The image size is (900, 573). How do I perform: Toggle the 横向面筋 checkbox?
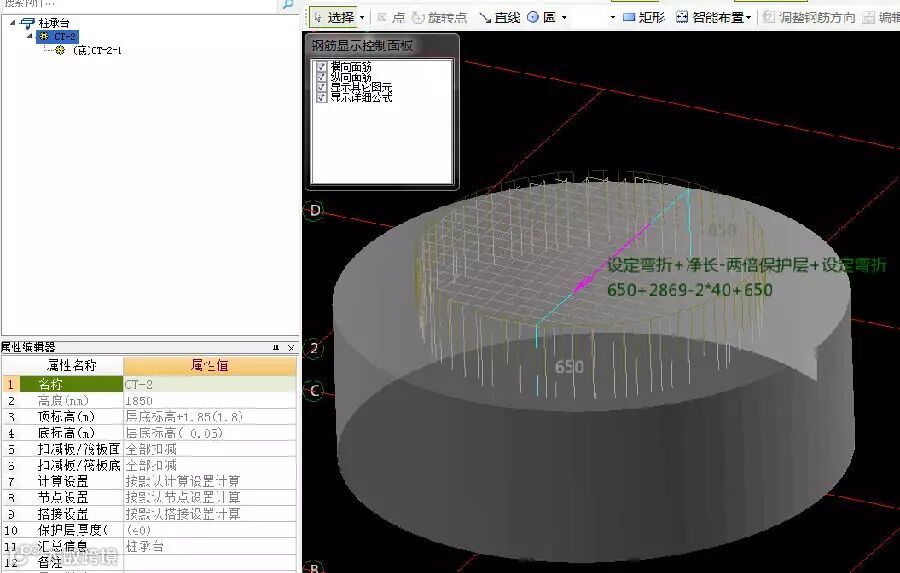[321, 67]
